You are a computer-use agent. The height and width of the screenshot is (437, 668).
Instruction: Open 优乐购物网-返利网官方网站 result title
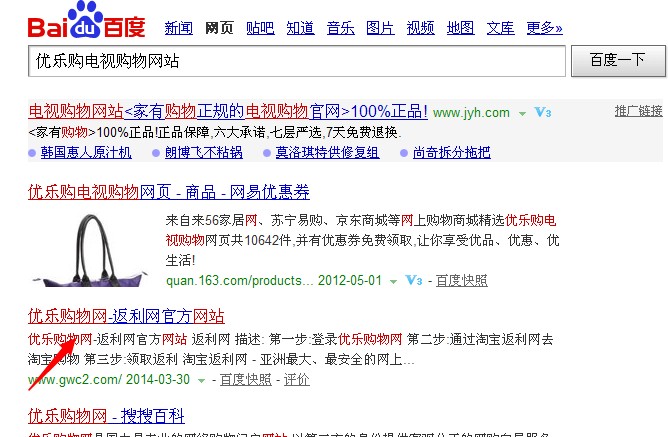coord(126,316)
